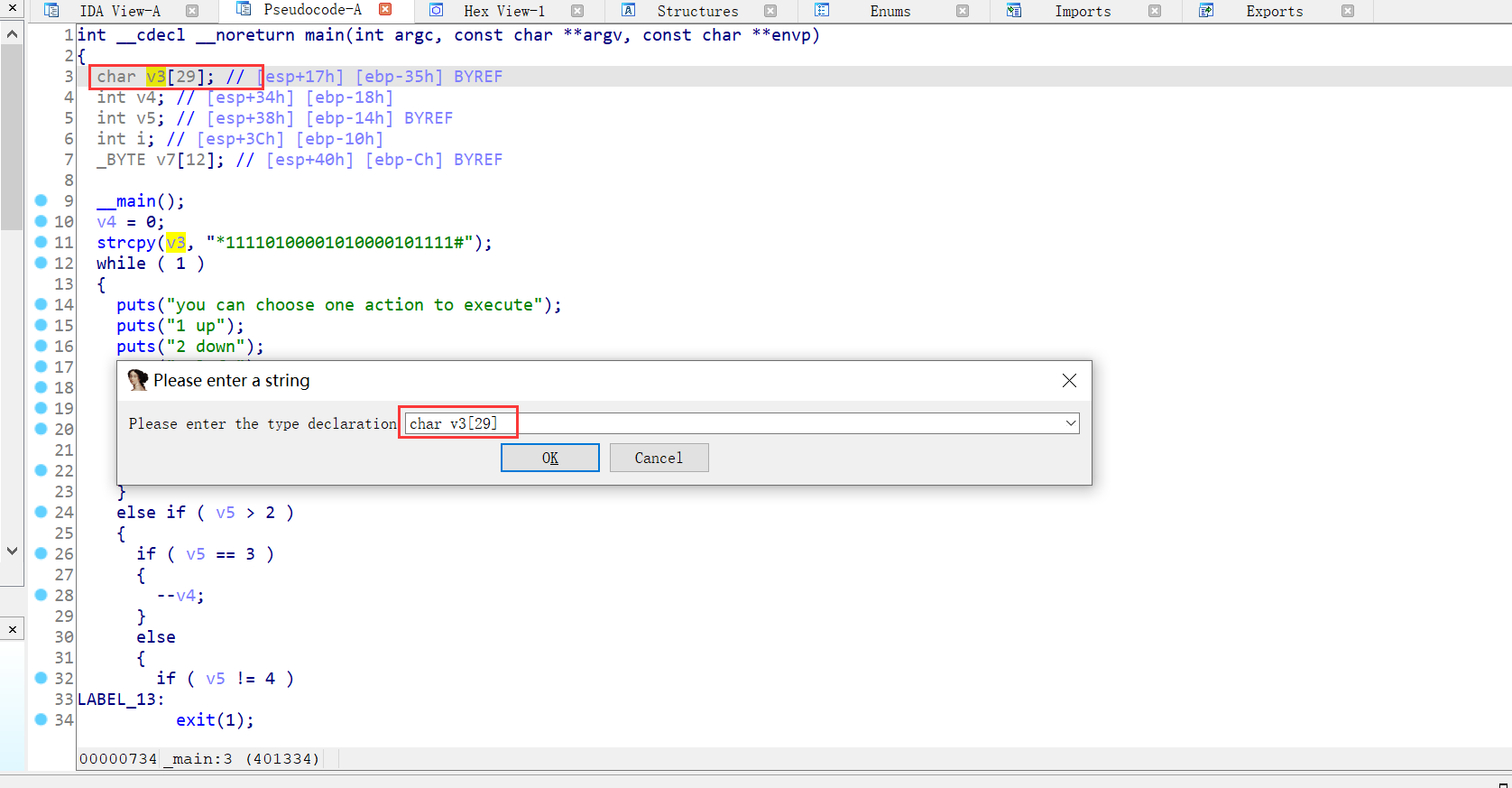The width and height of the screenshot is (1512, 788).
Task: Toggle breakpoint dot on line 9
Action: point(41,200)
